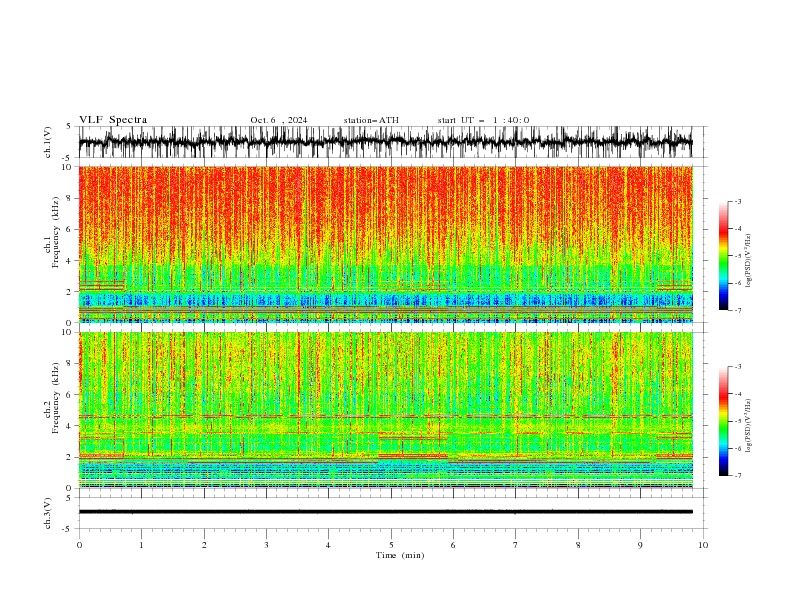Click the ch.2 spectrogram panel
792x612 pixels.
tap(386, 410)
